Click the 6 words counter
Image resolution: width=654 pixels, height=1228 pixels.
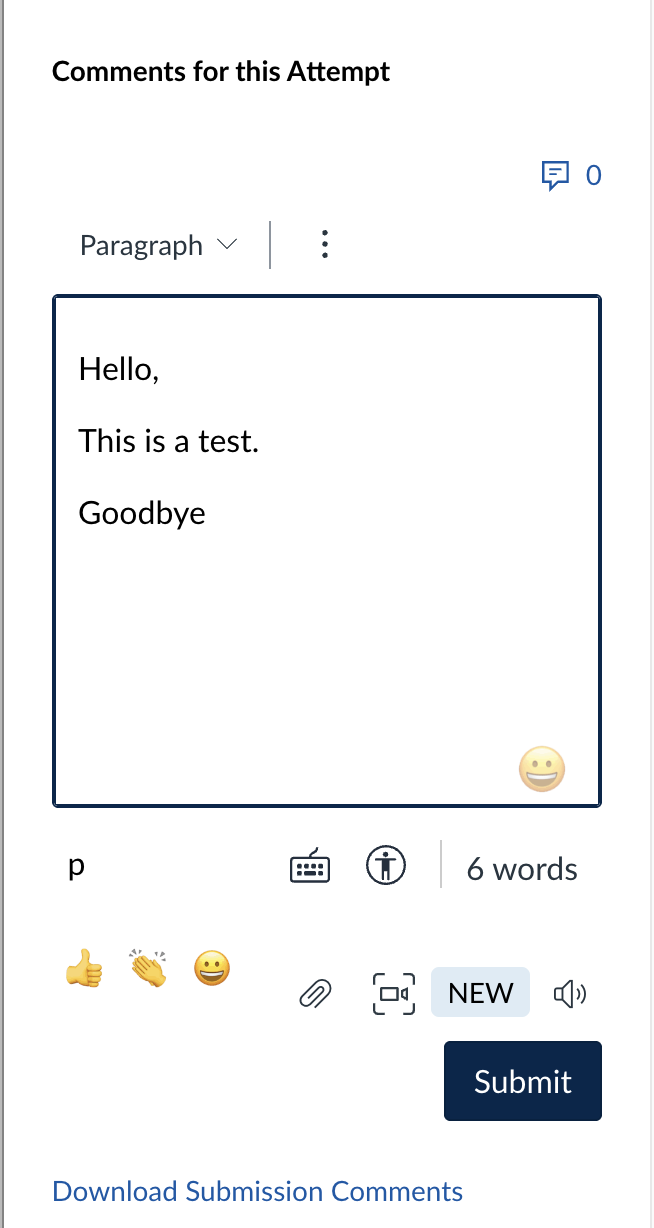point(521,868)
